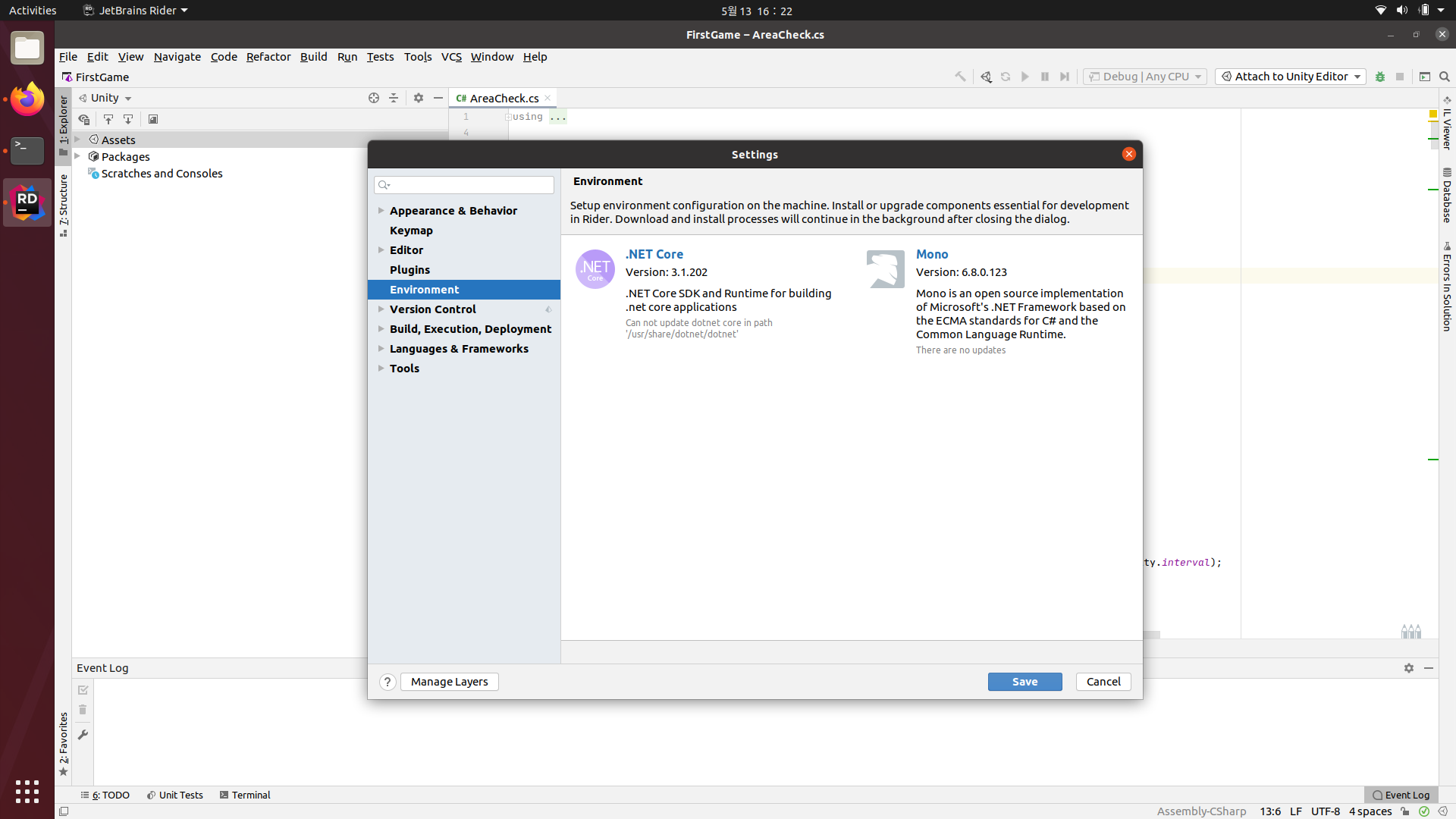Expand Appearance & Behavior settings node
This screenshot has width=1456, height=819.
(381, 211)
